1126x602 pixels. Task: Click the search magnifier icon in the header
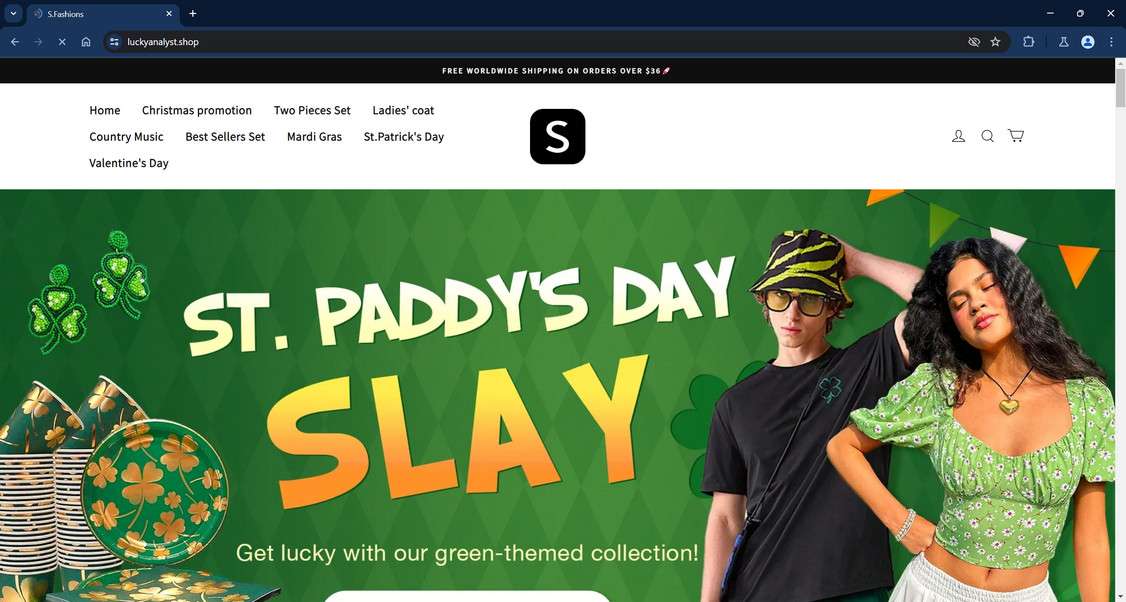coord(987,136)
